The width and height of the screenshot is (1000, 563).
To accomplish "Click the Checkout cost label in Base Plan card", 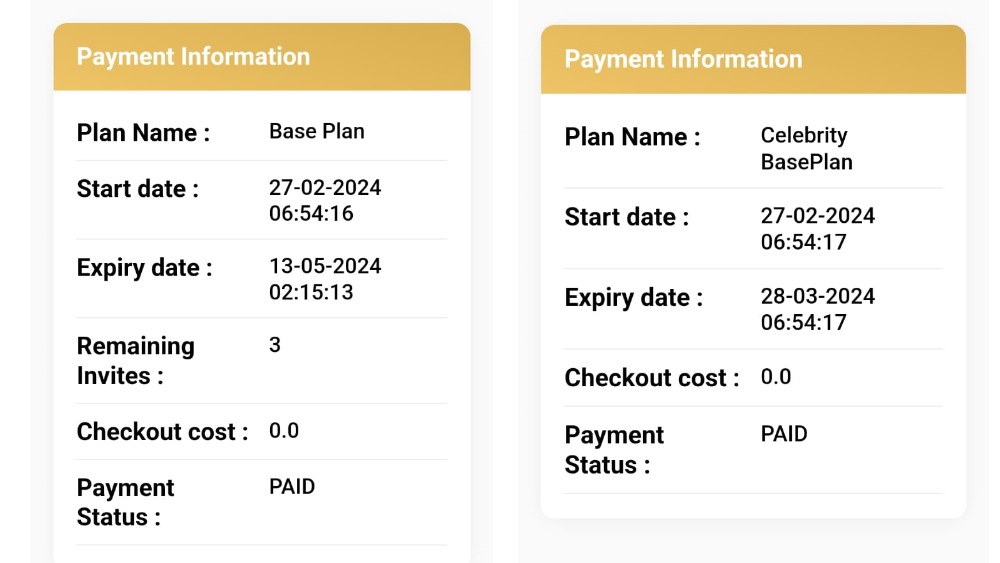I will (162, 432).
